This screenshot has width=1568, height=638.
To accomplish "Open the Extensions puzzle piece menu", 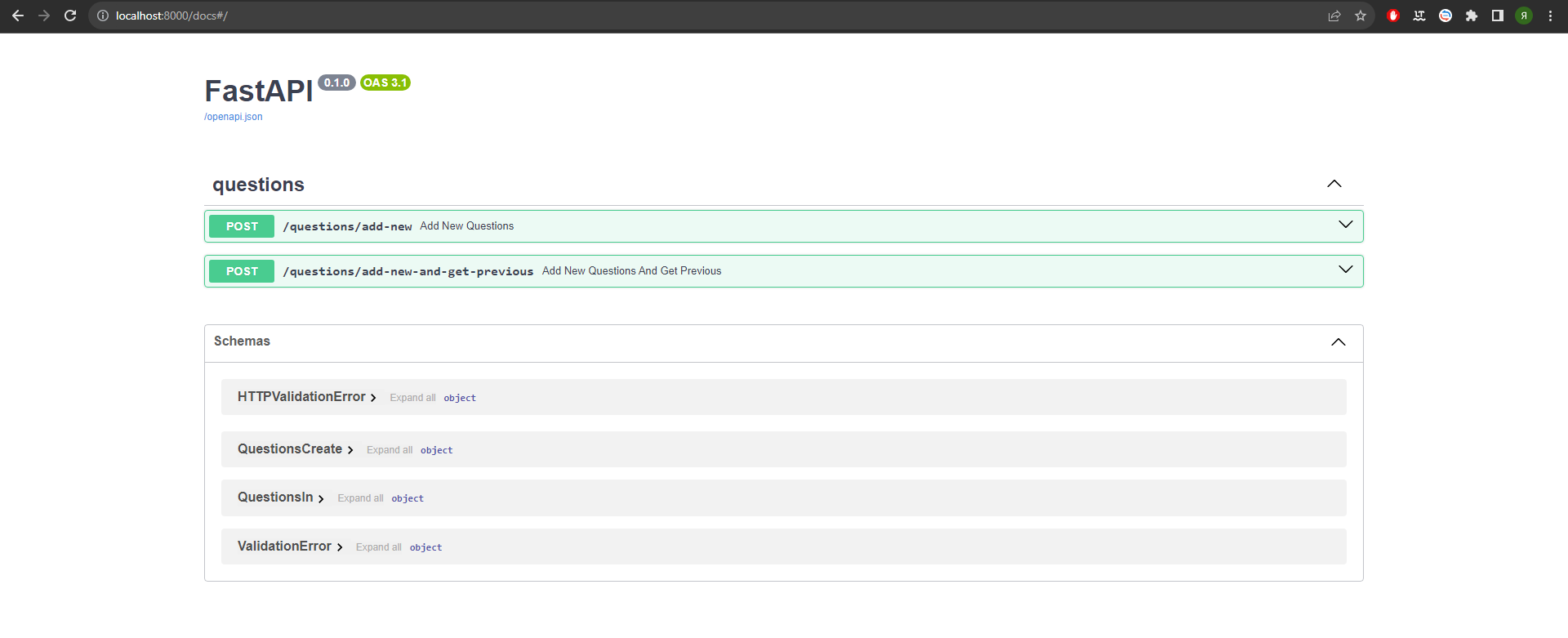I will [x=1472, y=16].
